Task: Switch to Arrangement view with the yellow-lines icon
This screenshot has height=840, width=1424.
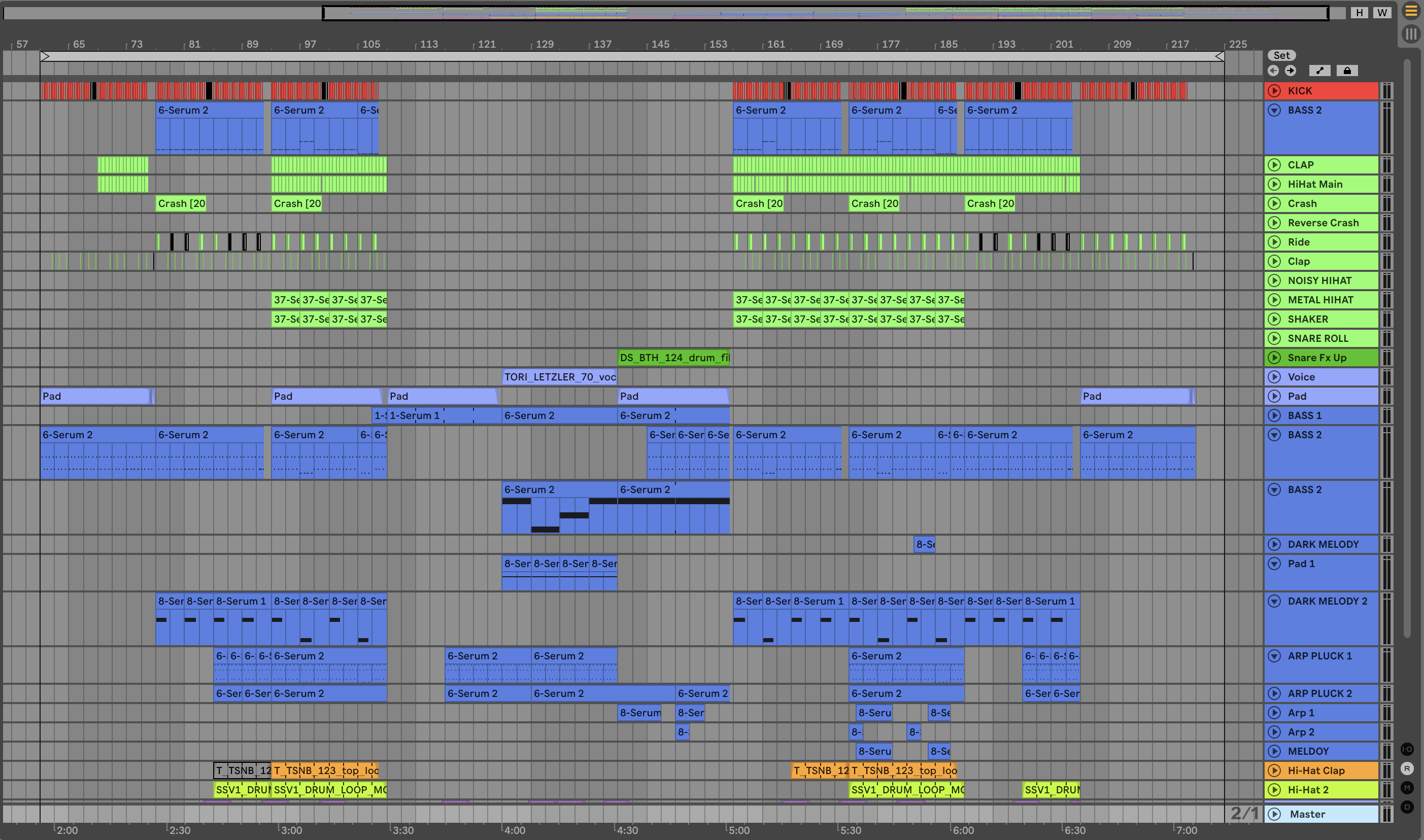Action: [1410, 11]
